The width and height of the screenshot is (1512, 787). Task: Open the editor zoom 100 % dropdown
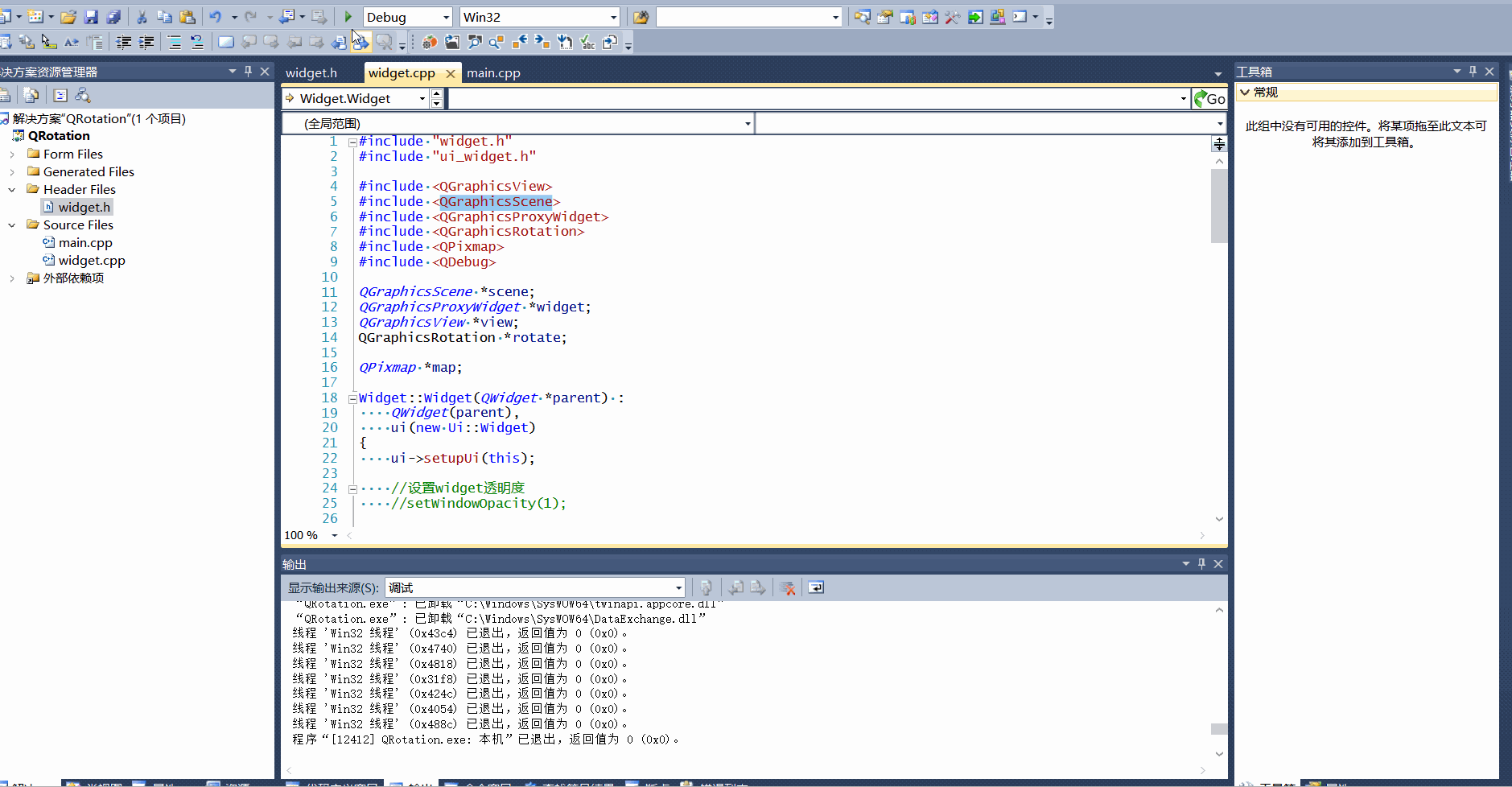pyautogui.click(x=335, y=535)
